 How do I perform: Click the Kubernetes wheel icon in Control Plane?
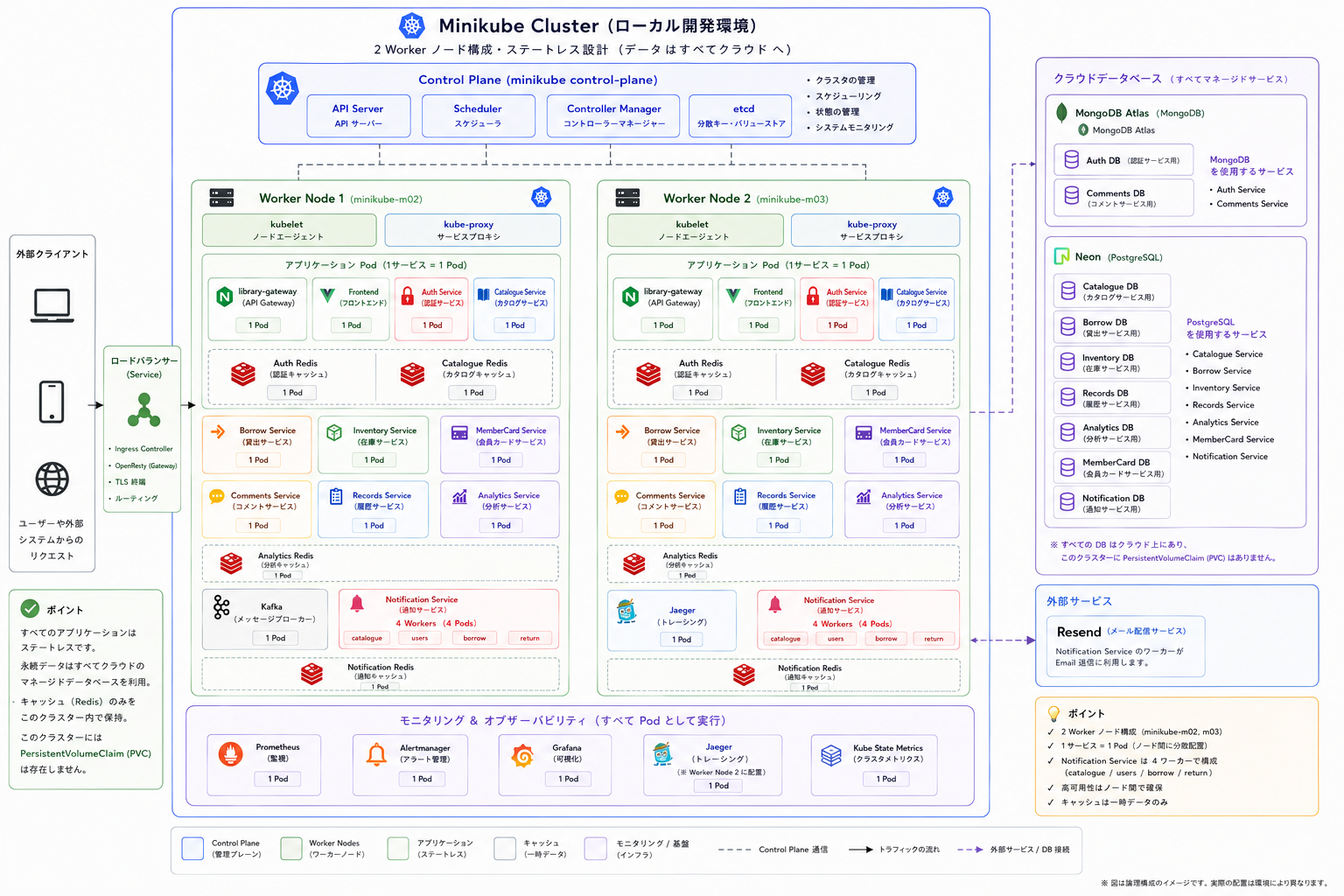(x=283, y=88)
